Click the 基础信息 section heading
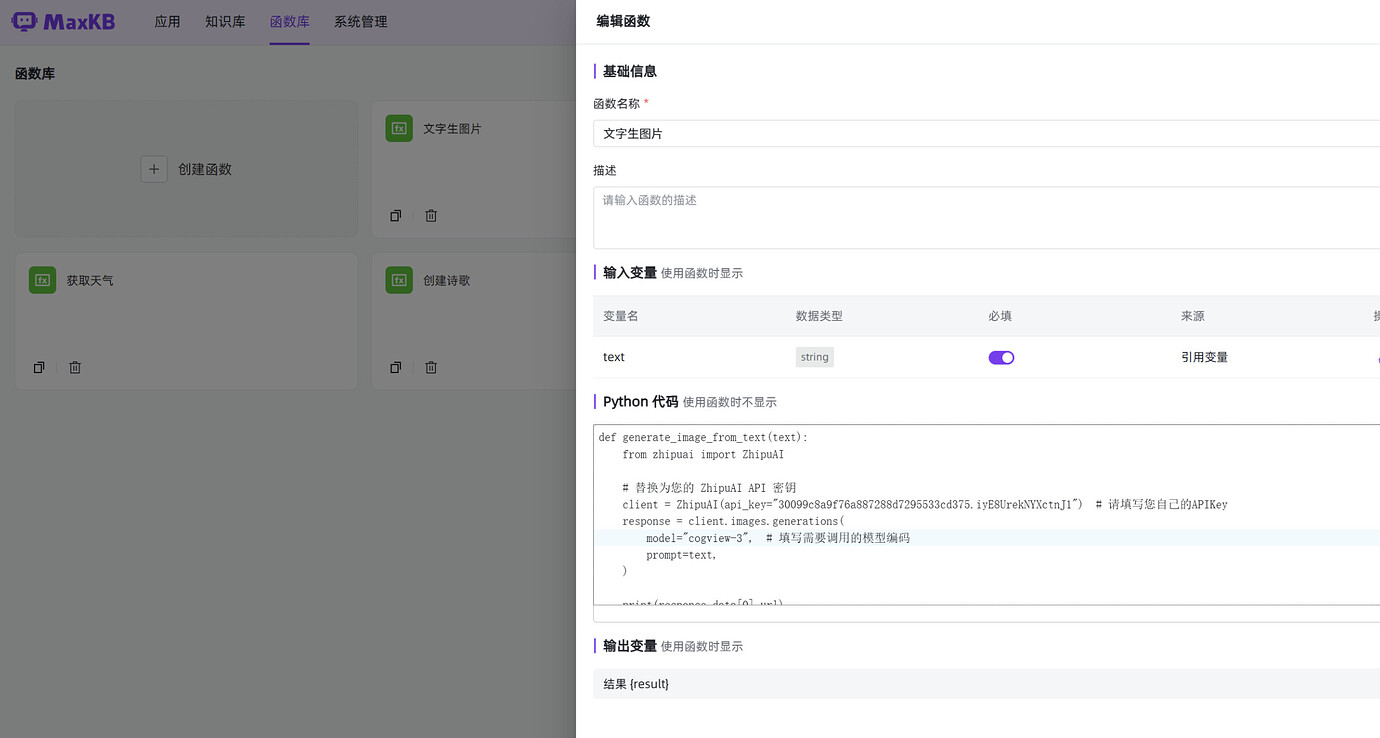This screenshot has height=738, width=1380. (x=630, y=71)
